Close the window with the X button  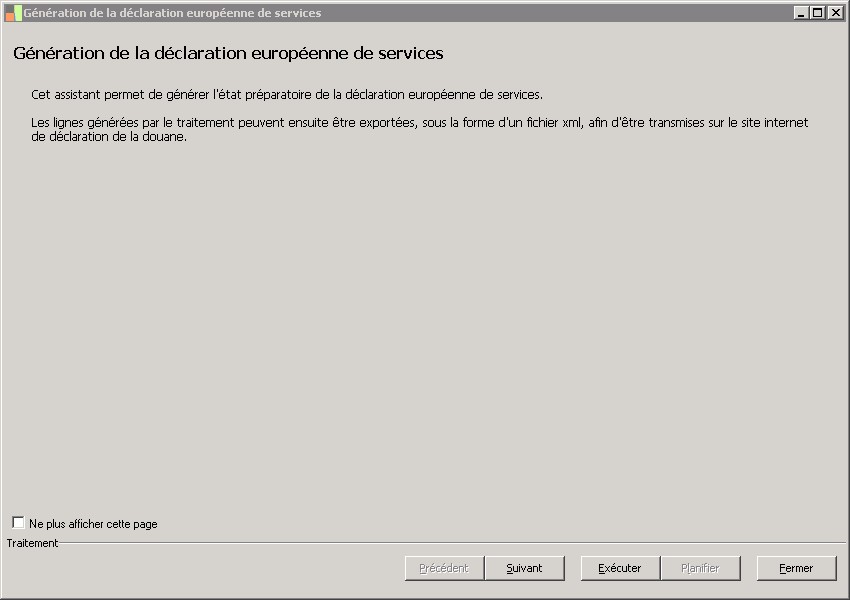[x=833, y=13]
